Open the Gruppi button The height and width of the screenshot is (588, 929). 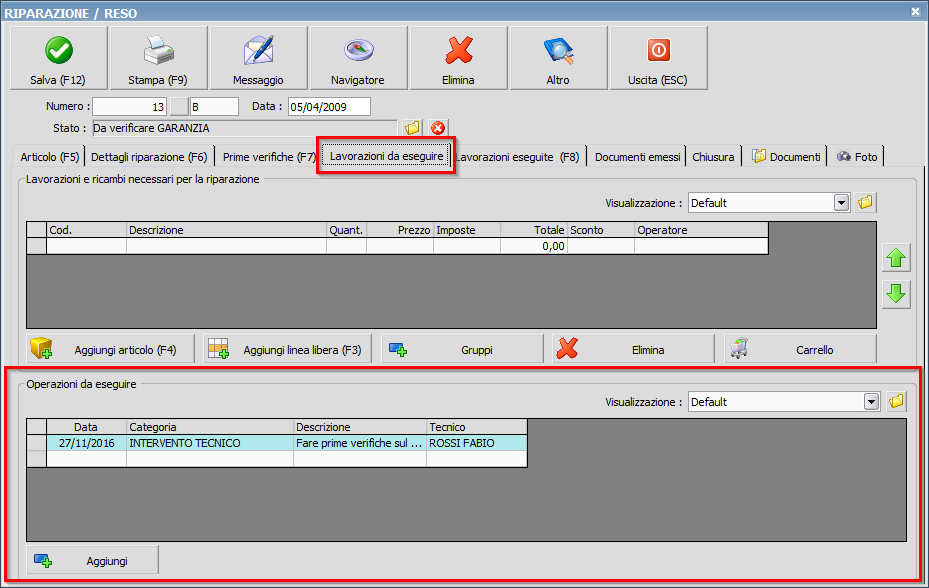[462, 349]
